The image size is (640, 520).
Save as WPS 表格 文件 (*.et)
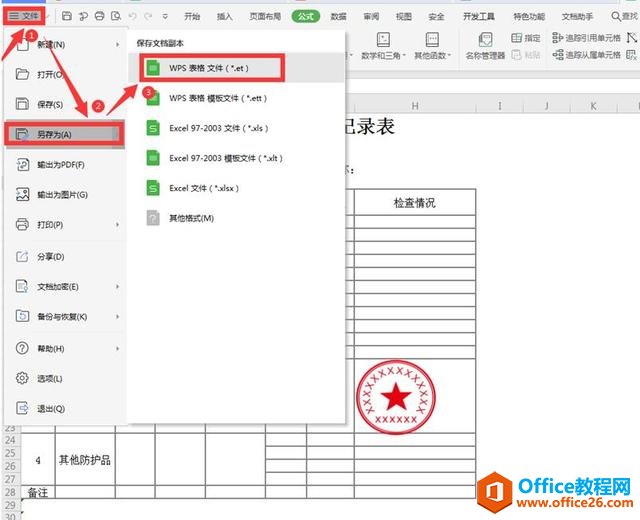(x=237, y=68)
